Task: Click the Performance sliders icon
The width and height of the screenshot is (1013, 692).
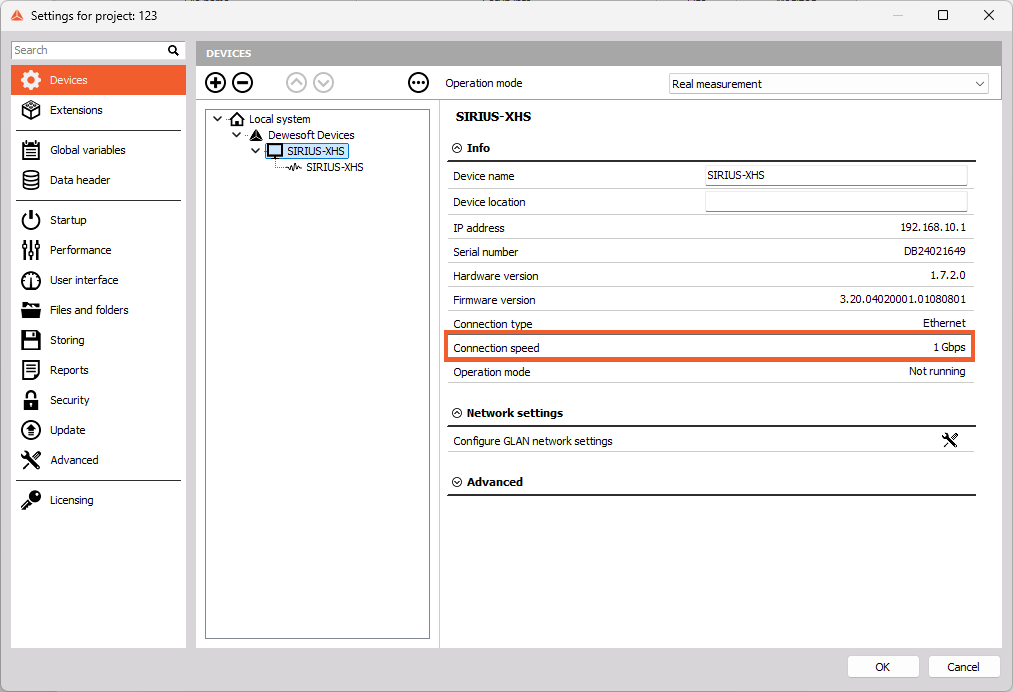Action: click(30, 250)
